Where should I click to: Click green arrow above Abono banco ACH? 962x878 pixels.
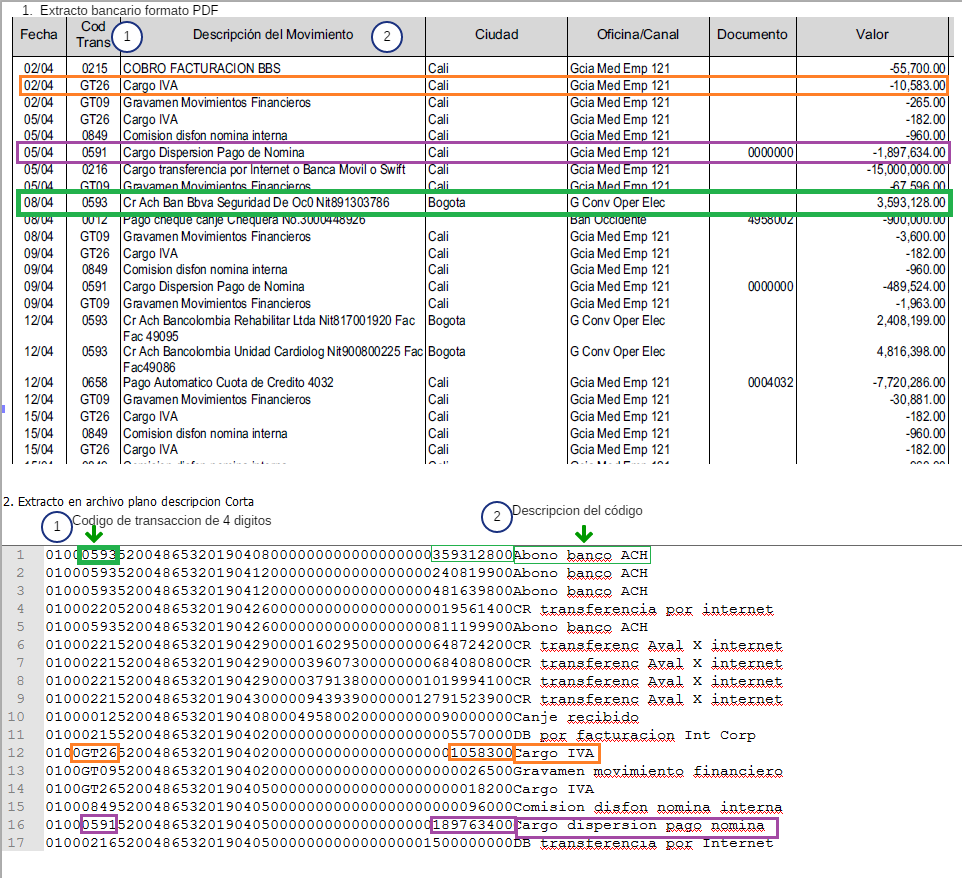coord(583,535)
